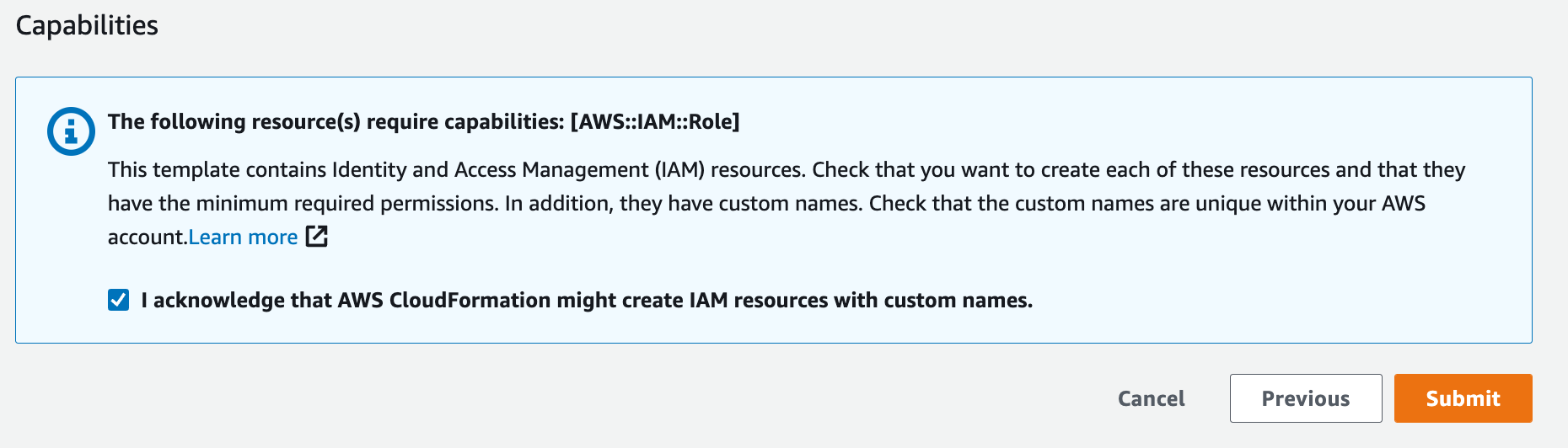Click the Capabilities section heading
Viewport: 1568px width, 448px height.
[x=87, y=25]
